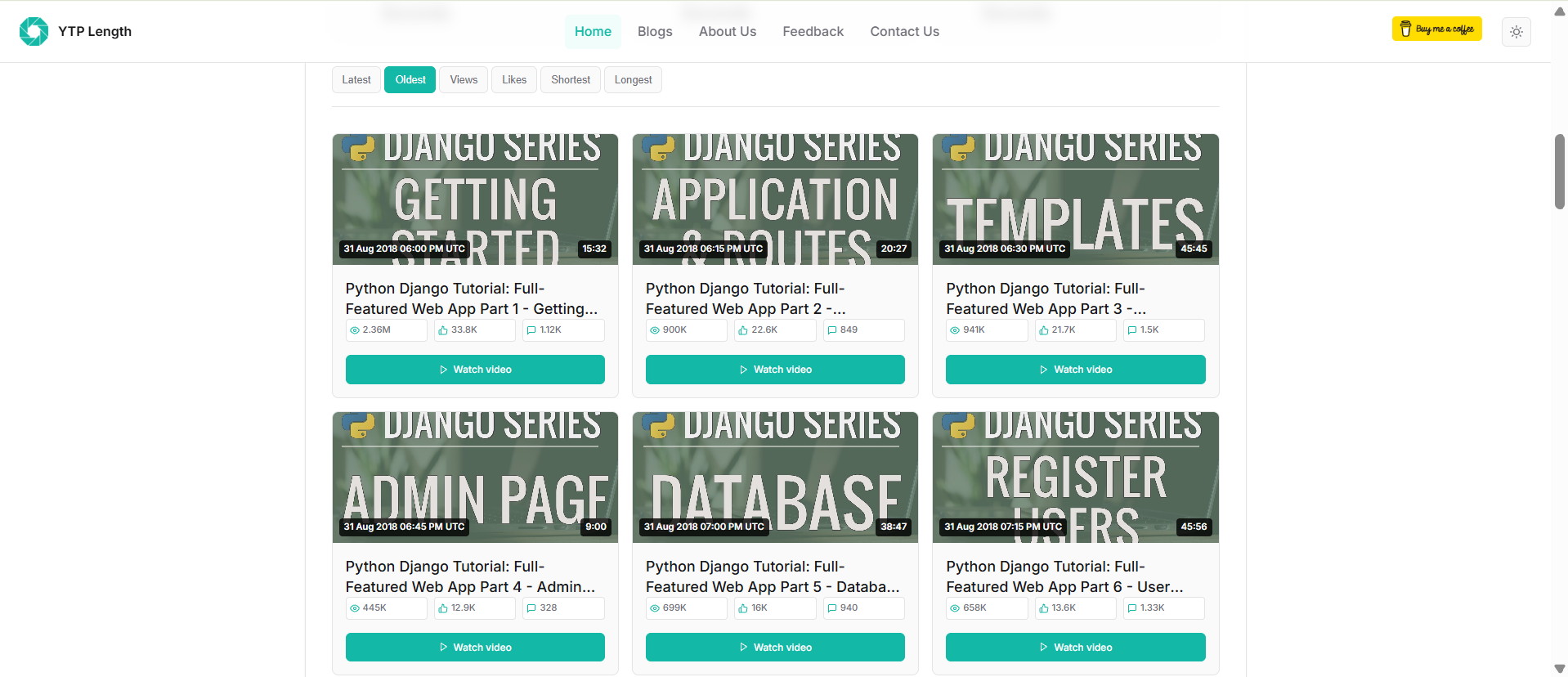Watch video for Part 5 Database

pyautogui.click(x=775, y=648)
